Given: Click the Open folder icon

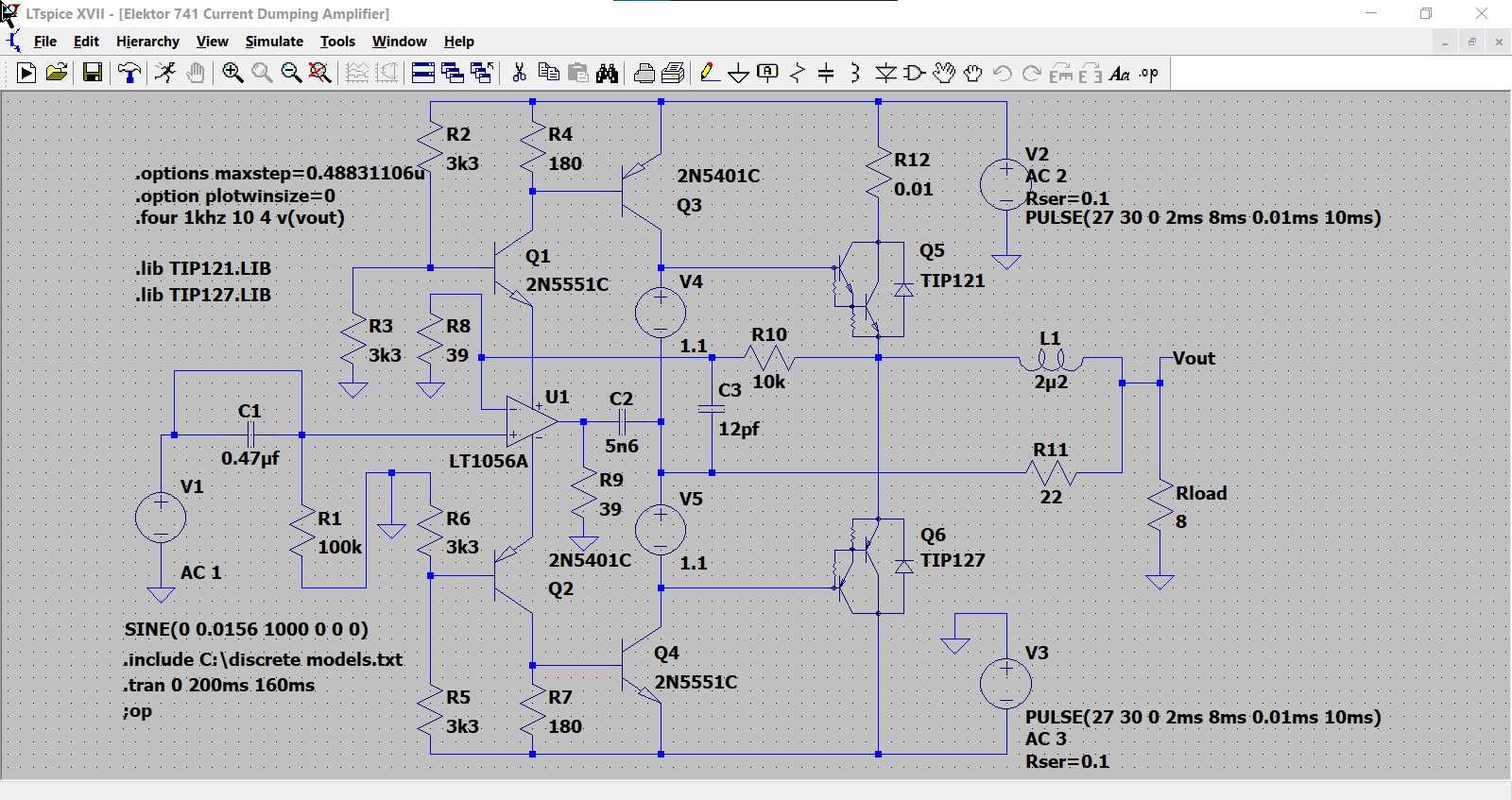Looking at the screenshot, I should (x=57, y=73).
